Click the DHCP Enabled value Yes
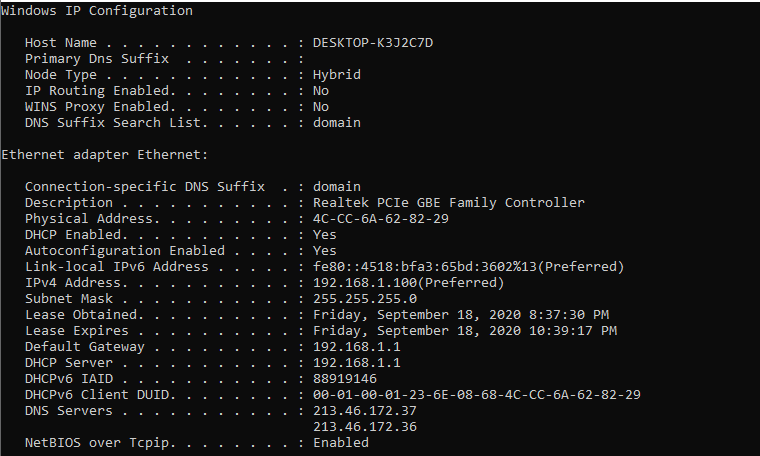This screenshot has height=456, width=760. (x=325, y=235)
